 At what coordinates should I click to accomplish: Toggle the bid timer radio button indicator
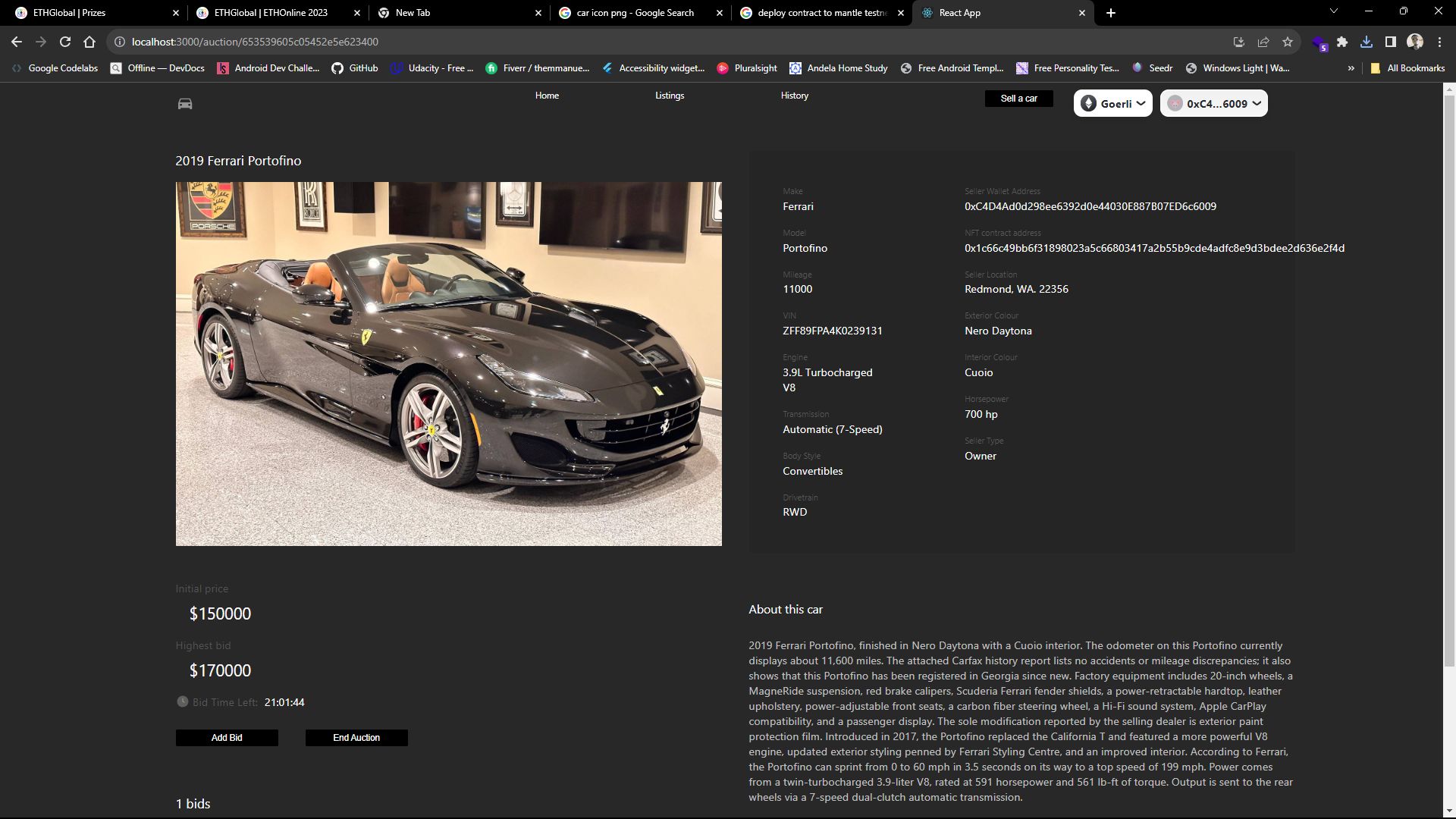(x=181, y=701)
